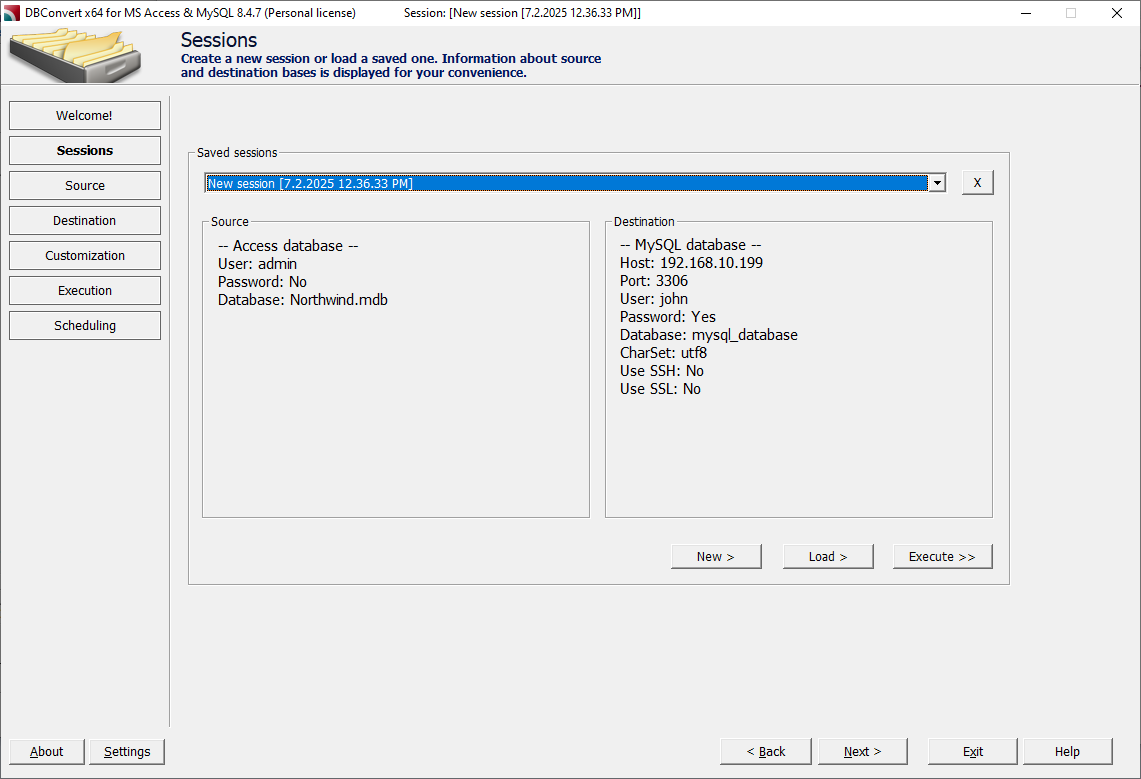1141x779 pixels.
Task: Select the Sessions step
Action: coord(84,151)
